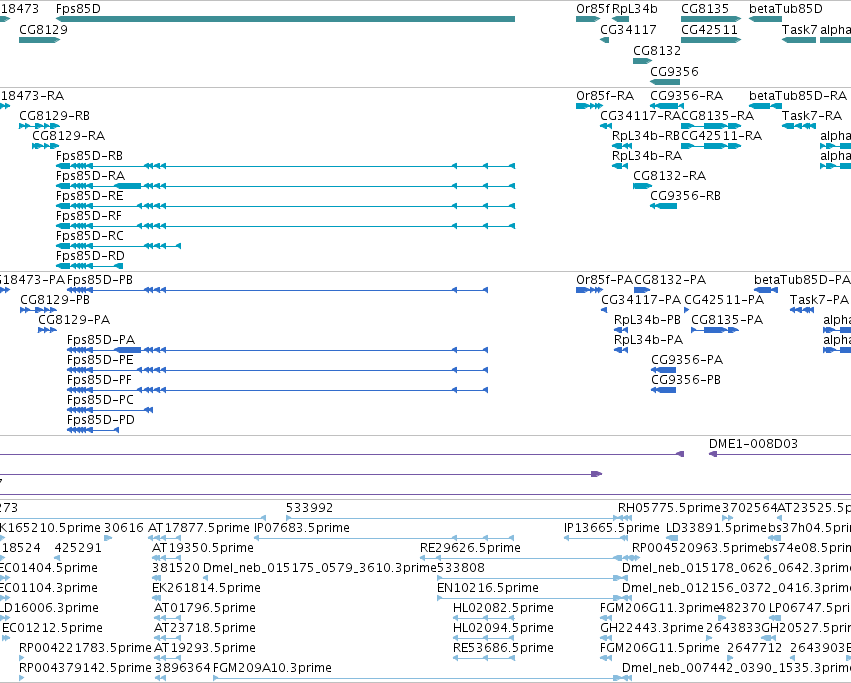Select the Fps85D-PF protein label

[x=99, y=380]
